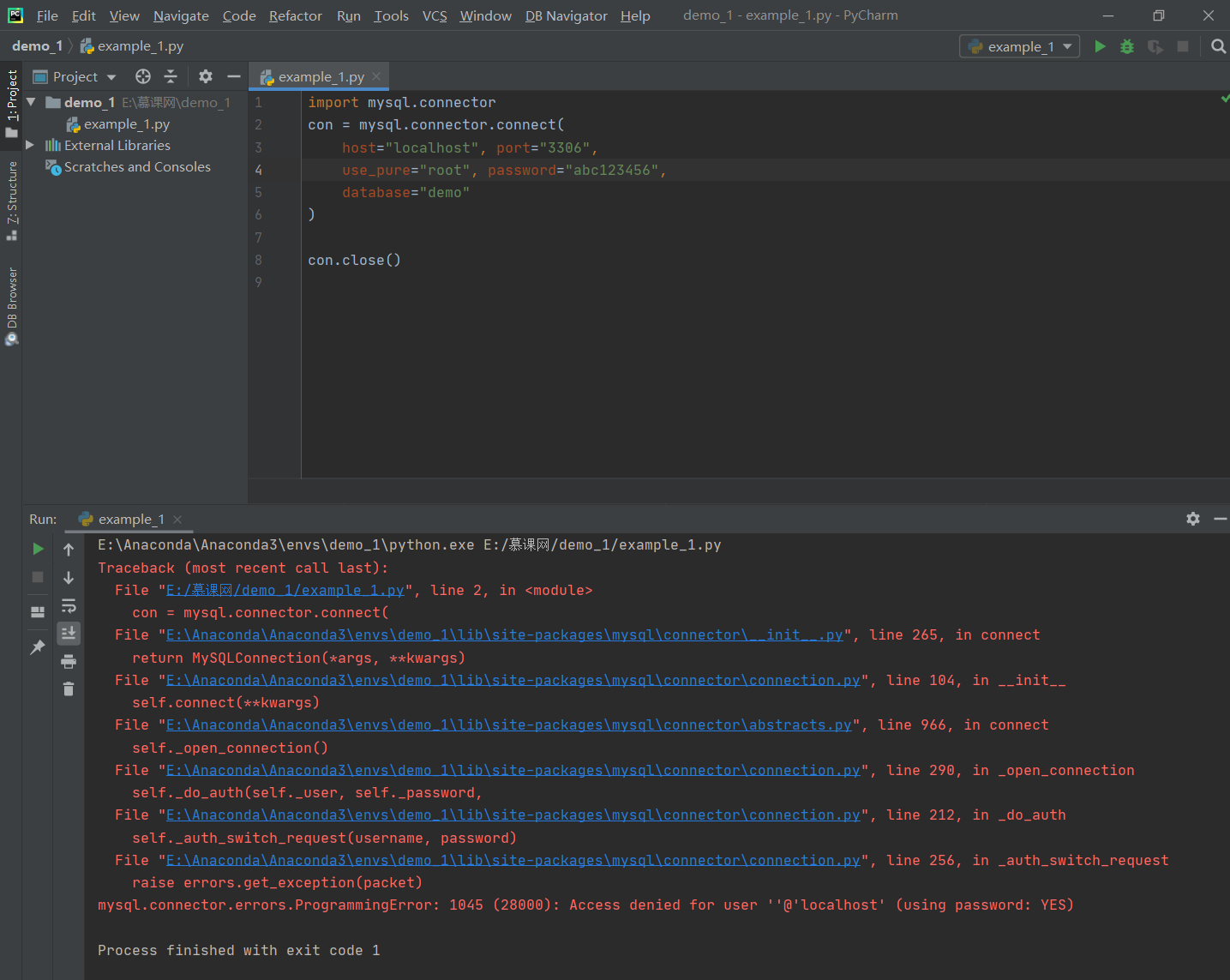Restore layout icon in Run panel

click(38, 612)
